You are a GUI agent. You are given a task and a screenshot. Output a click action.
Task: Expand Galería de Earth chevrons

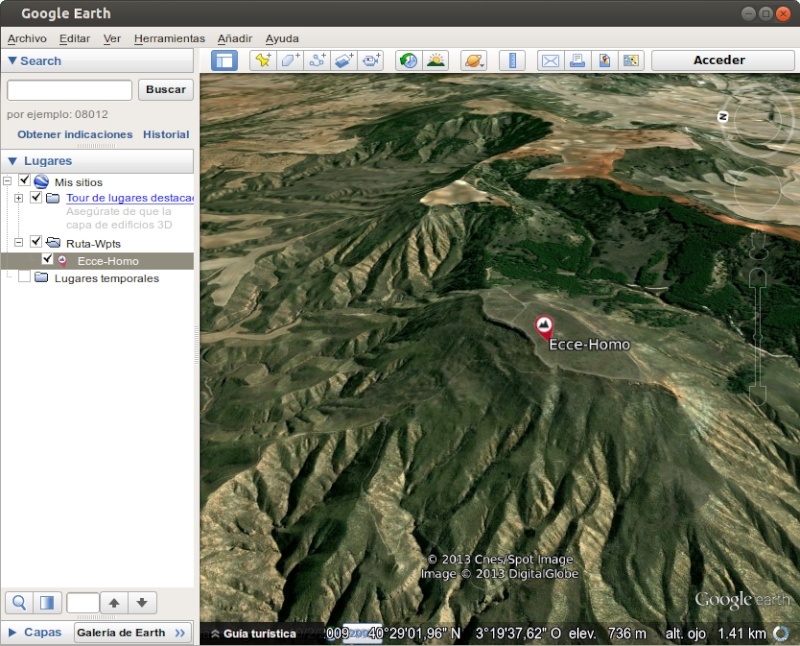[x=180, y=633]
